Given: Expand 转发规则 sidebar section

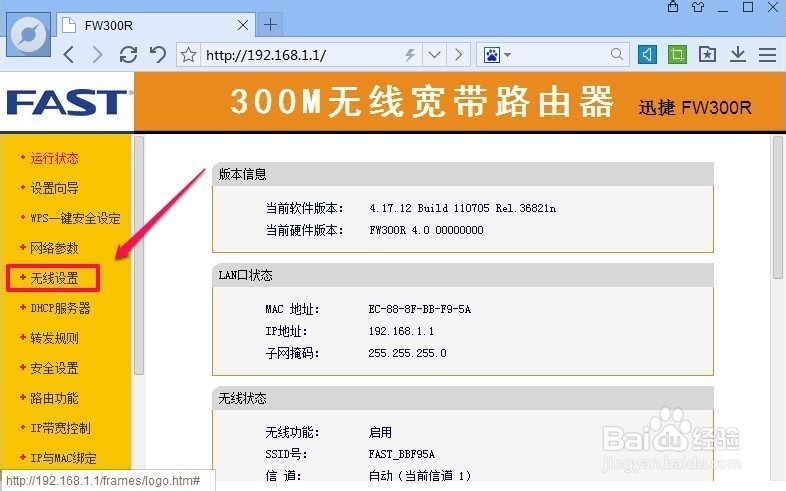Looking at the screenshot, I should point(54,338).
